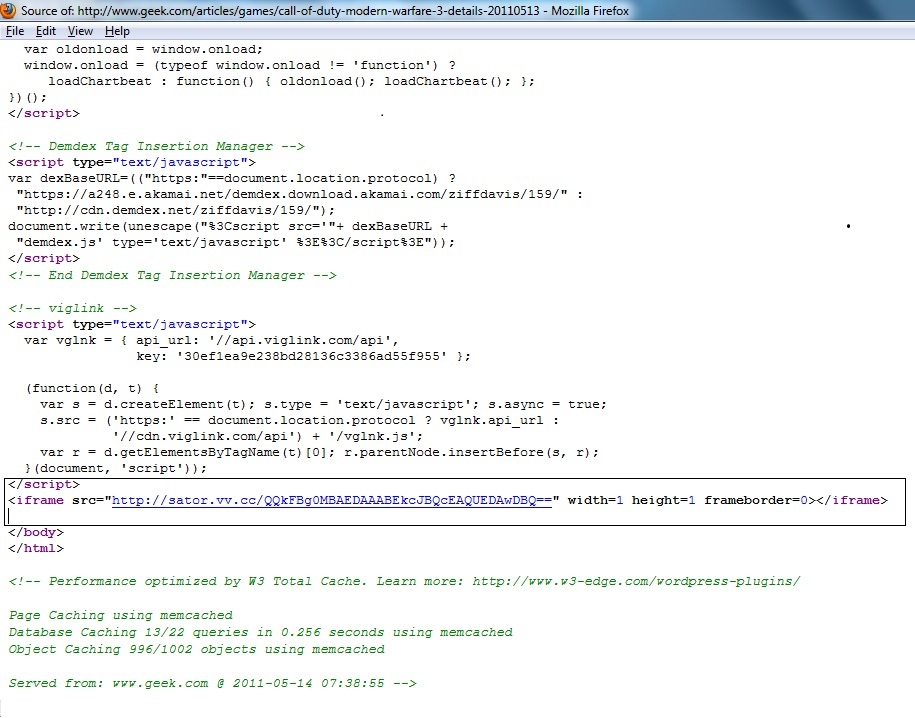Click the '</body>' closing tag

pyautogui.click(x=36, y=532)
